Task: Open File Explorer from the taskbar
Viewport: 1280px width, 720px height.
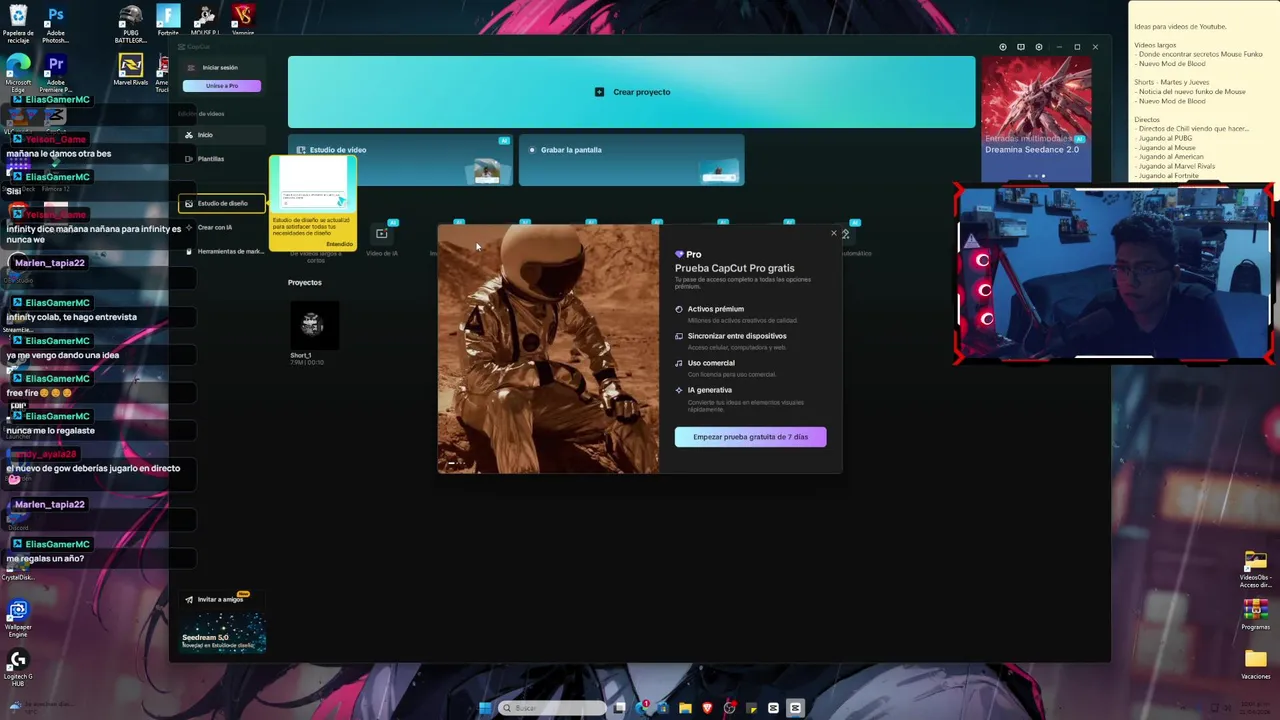Action: tap(685, 708)
